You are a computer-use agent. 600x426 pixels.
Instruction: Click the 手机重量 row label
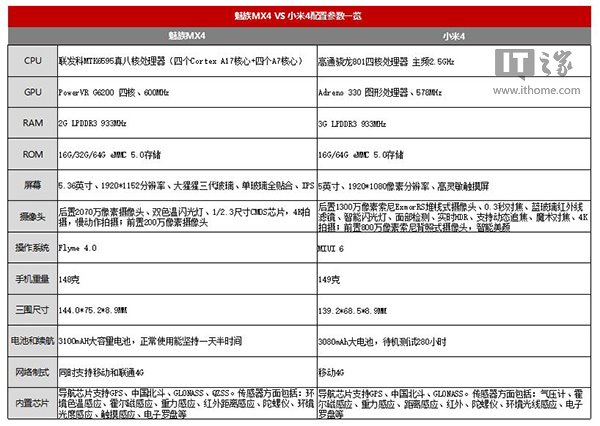tap(33, 276)
